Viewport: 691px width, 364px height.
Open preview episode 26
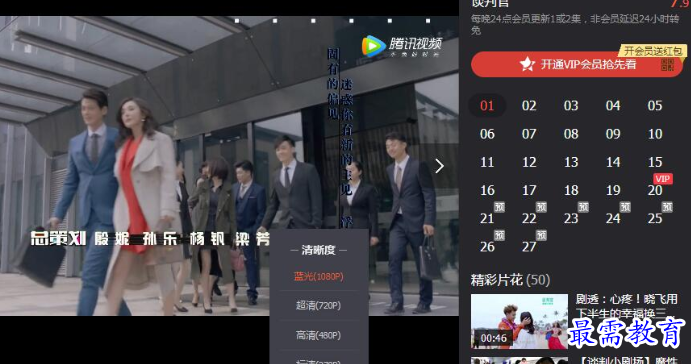pos(487,247)
